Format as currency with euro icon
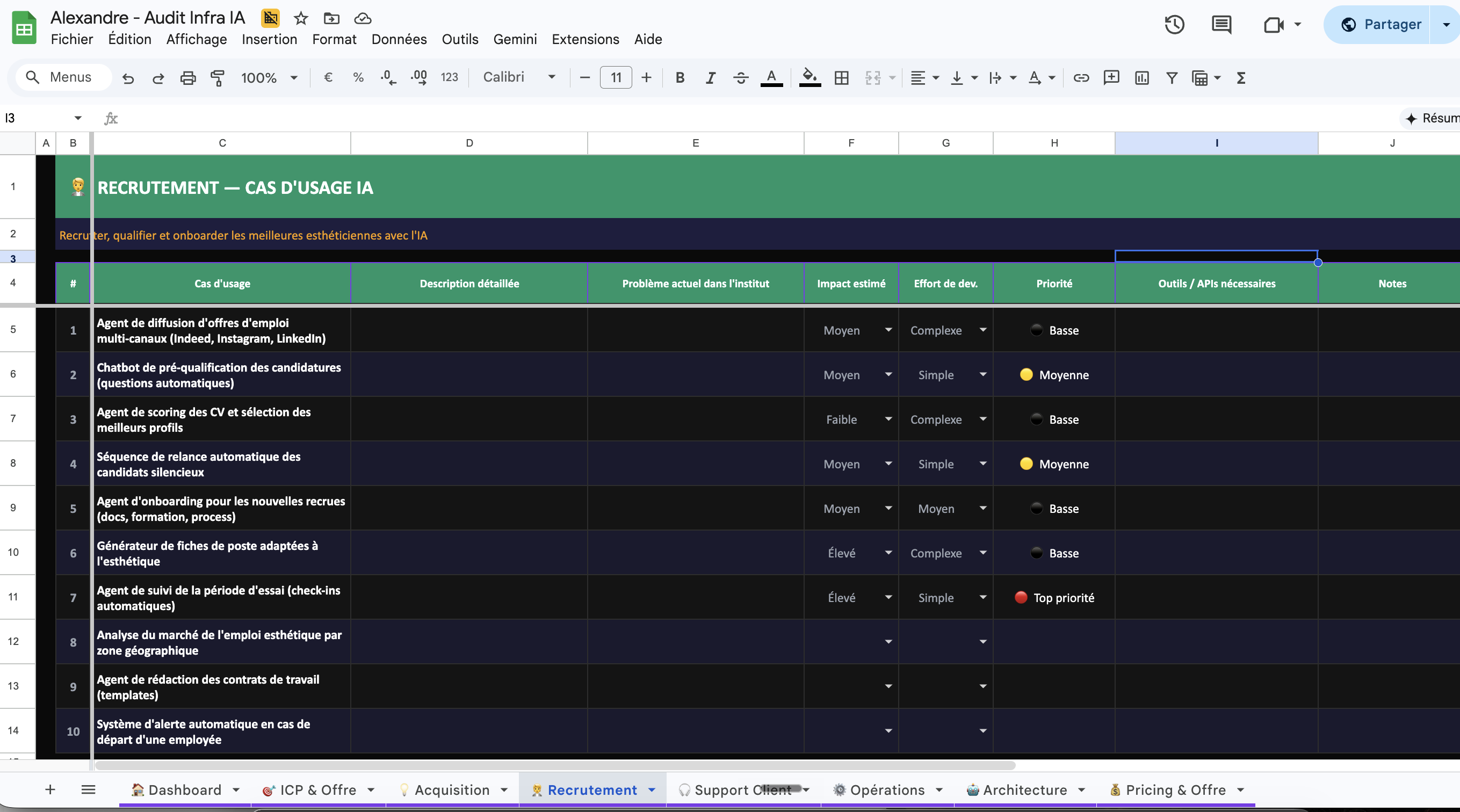This screenshot has width=1460, height=812. [328, 77]
